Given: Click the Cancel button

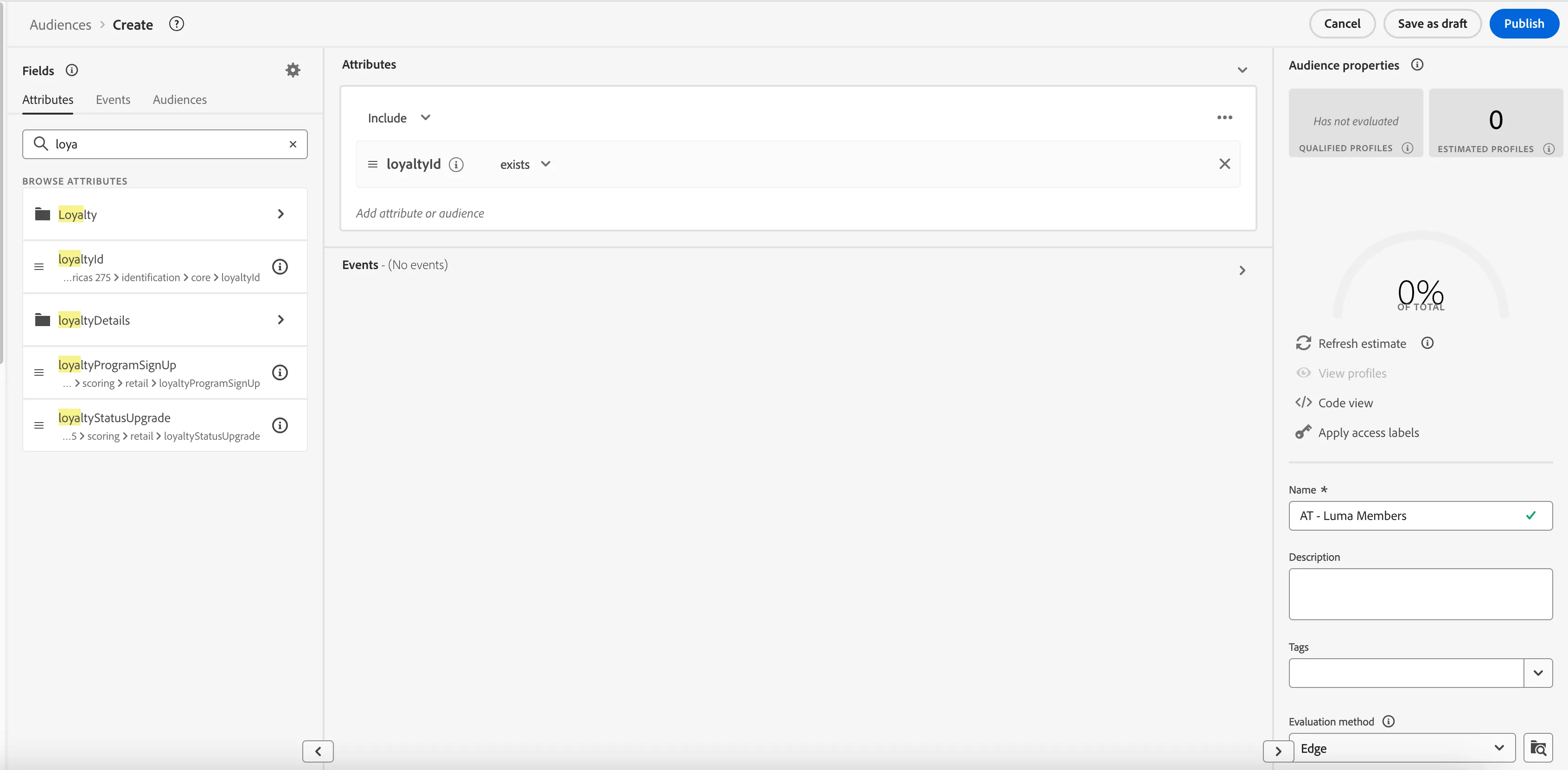Looking at the screenshot, I should (1342, 24).
